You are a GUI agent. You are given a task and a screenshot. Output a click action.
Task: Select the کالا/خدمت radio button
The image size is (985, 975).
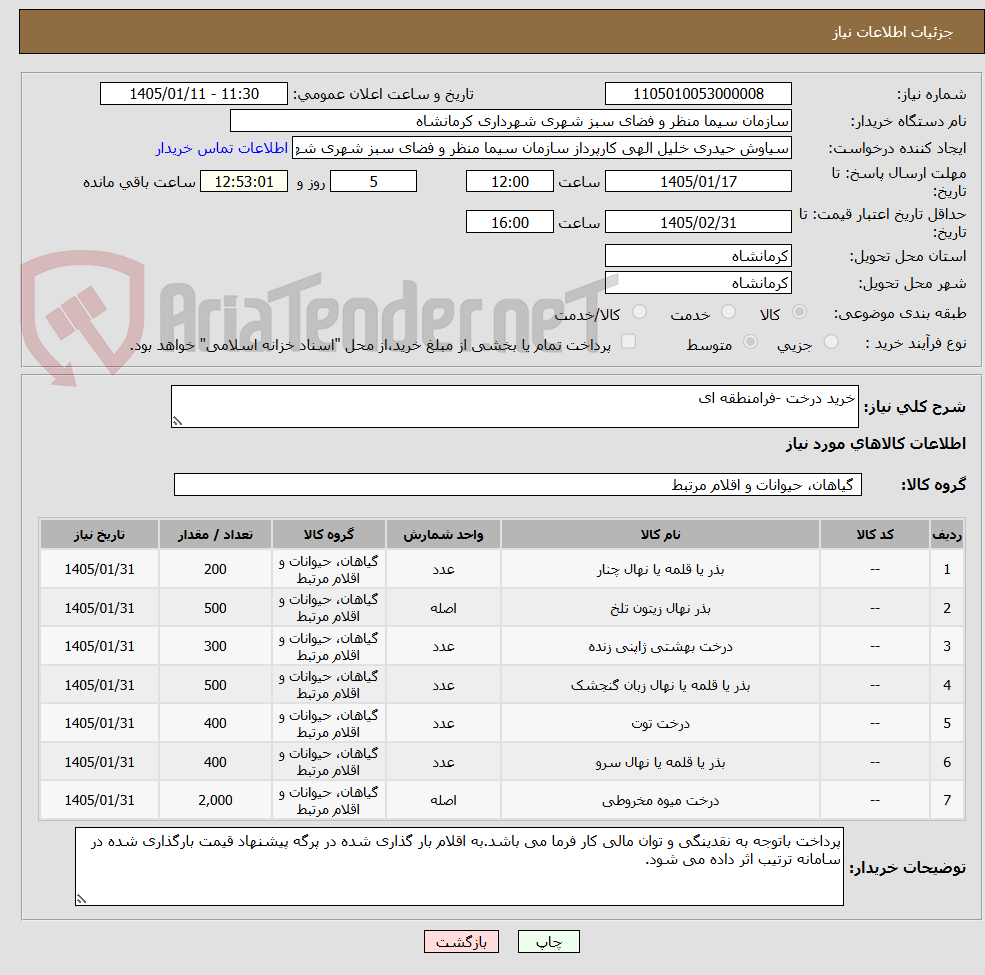click(639, 312)
